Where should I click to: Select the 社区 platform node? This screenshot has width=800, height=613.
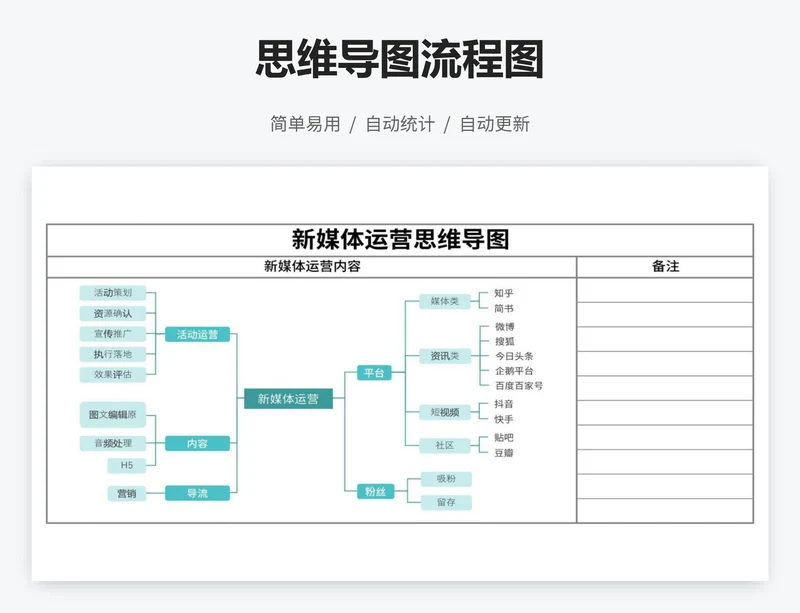[445, 445]
